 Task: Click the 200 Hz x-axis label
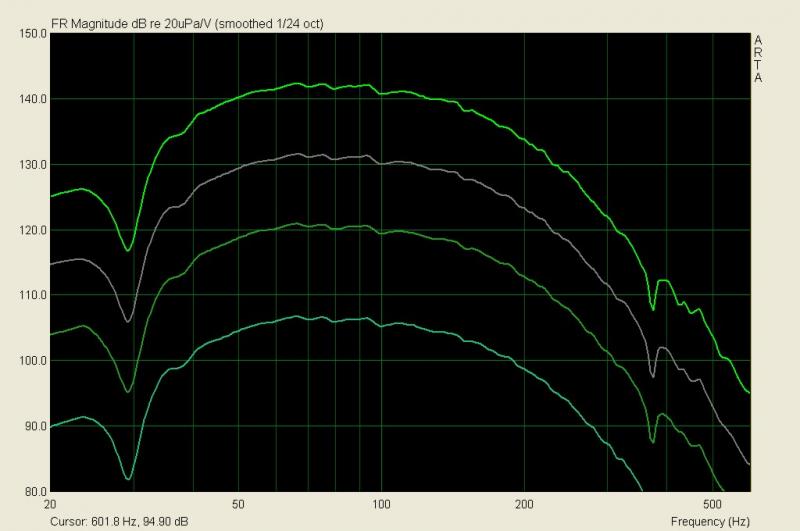pyautogui.click(x=524, y=504)
